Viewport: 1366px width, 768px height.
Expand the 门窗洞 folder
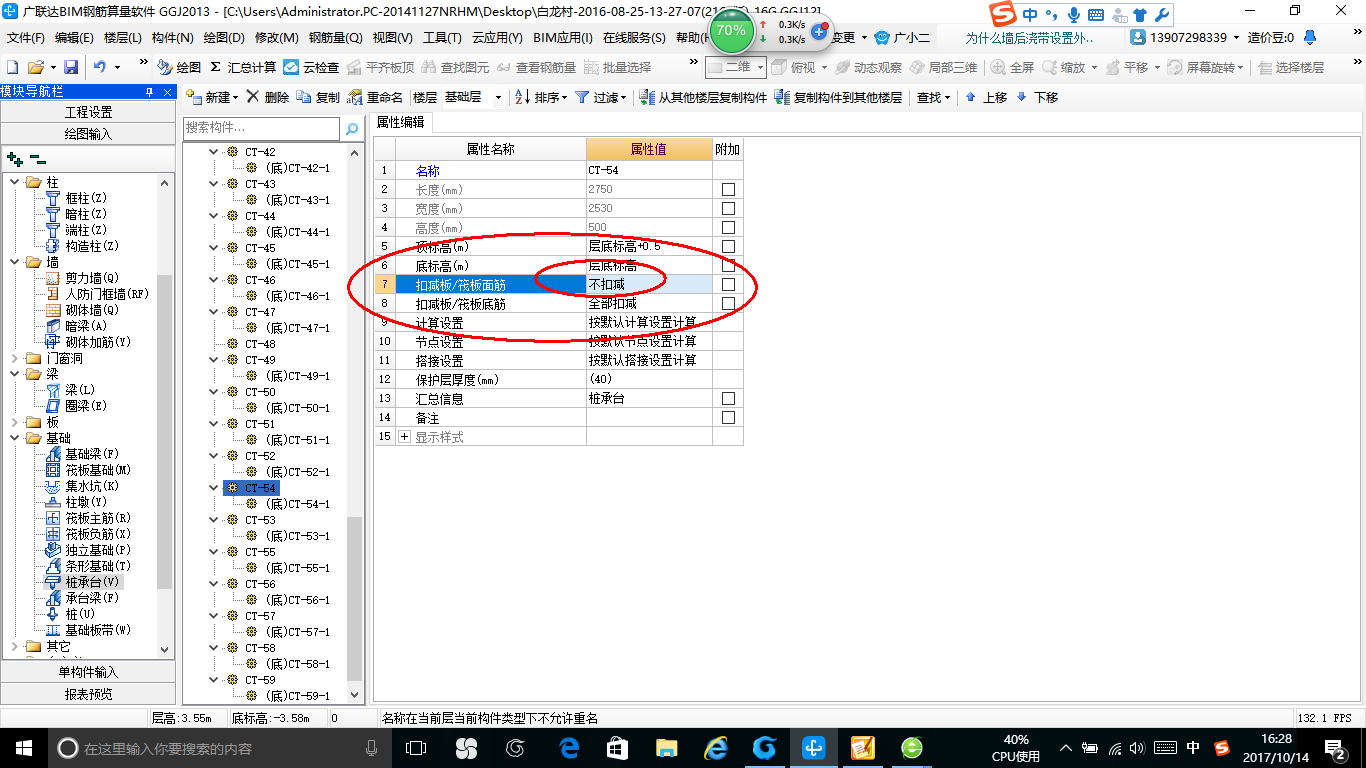(x=14, y=358)
